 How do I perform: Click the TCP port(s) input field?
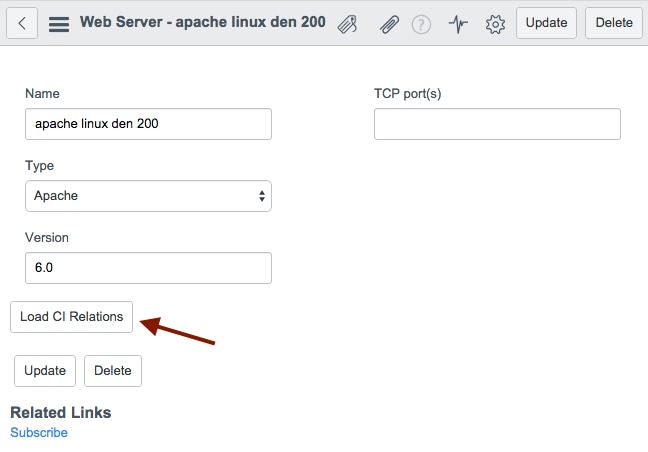(x=497, y=124)
